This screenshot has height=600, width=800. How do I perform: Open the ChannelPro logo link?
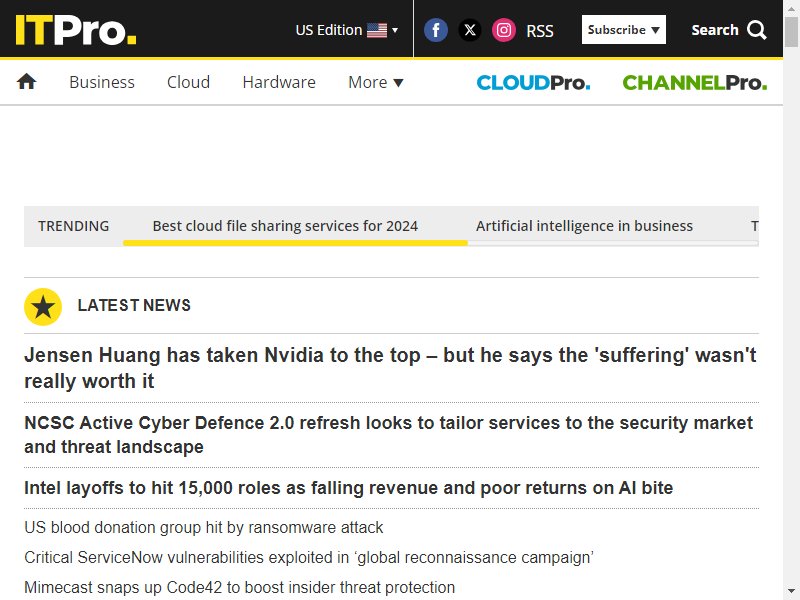[694, 82]
